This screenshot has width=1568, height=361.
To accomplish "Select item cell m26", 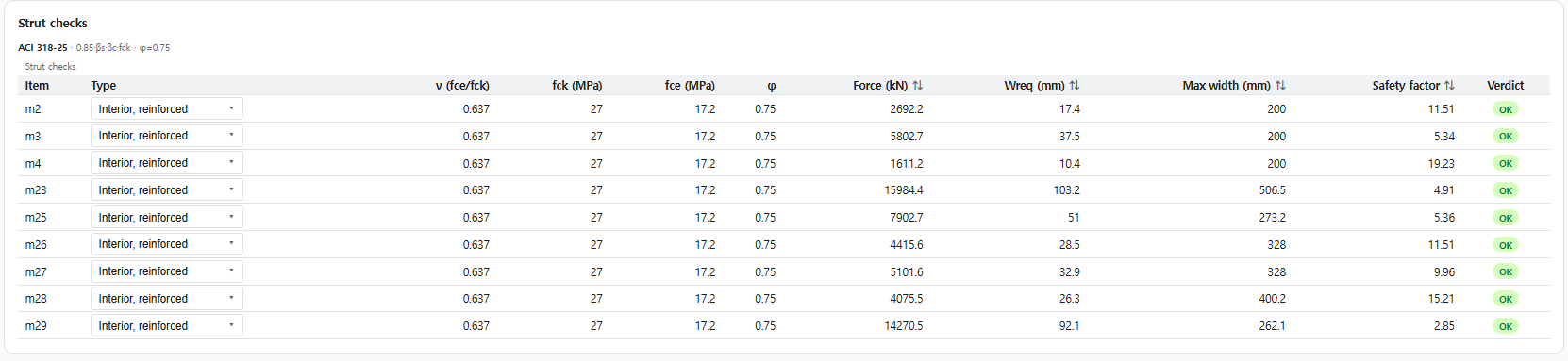I will (36, 245).
